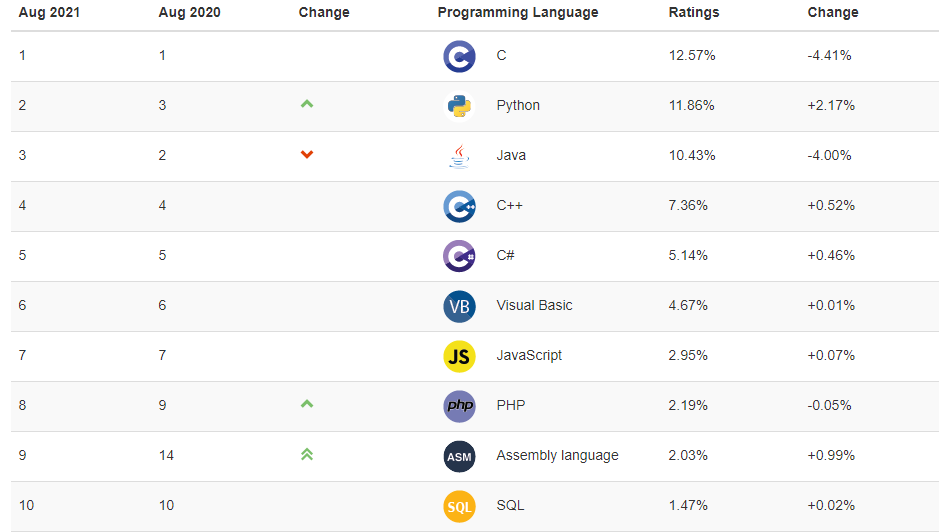Click the C++ logo icon

pos(459,206)
